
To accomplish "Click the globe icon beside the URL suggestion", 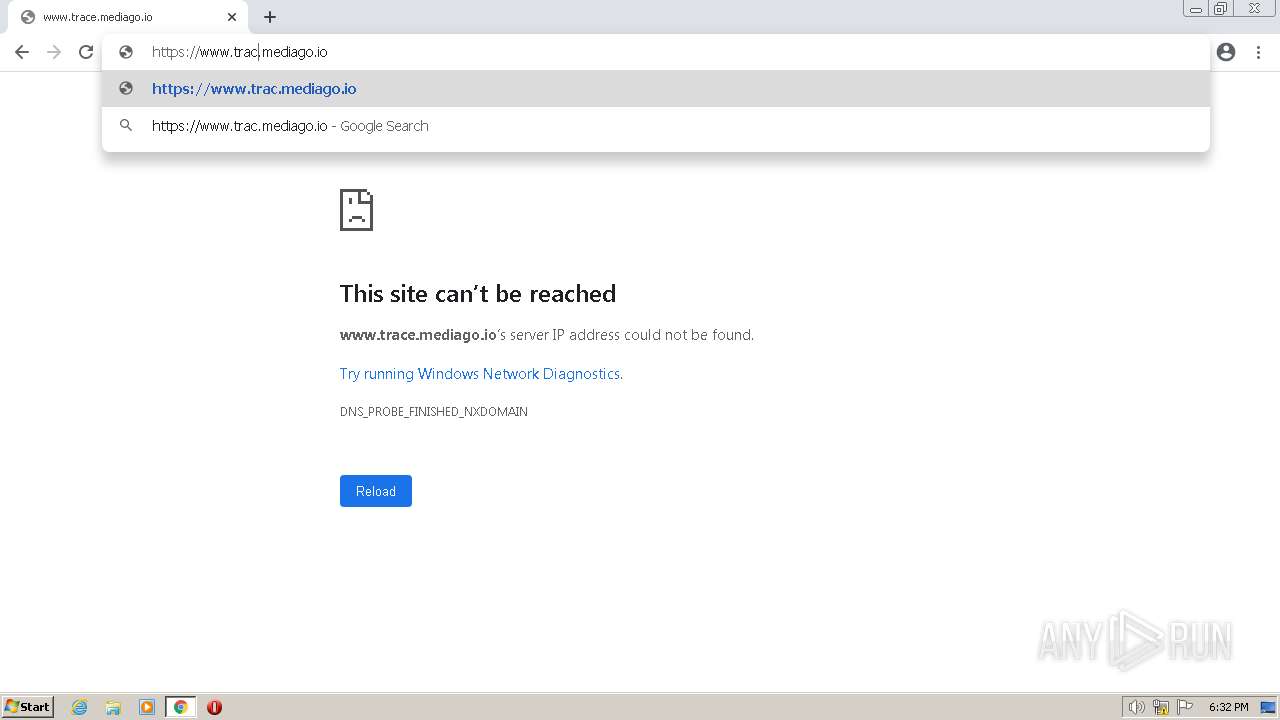I will pyautogui.click(x=126, y=88).
